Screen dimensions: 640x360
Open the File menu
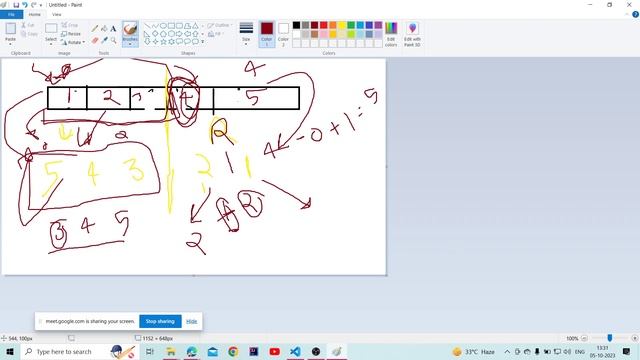click(11, 14)
